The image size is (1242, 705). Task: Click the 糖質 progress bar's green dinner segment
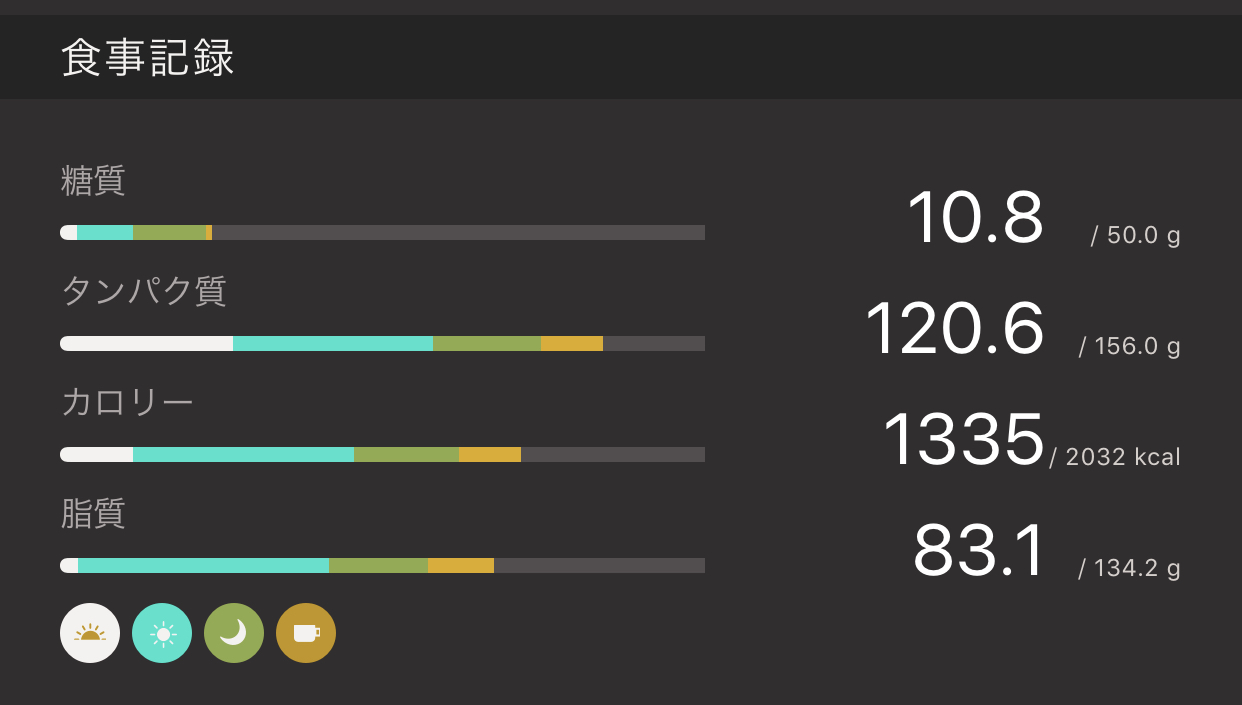(169, 233)
